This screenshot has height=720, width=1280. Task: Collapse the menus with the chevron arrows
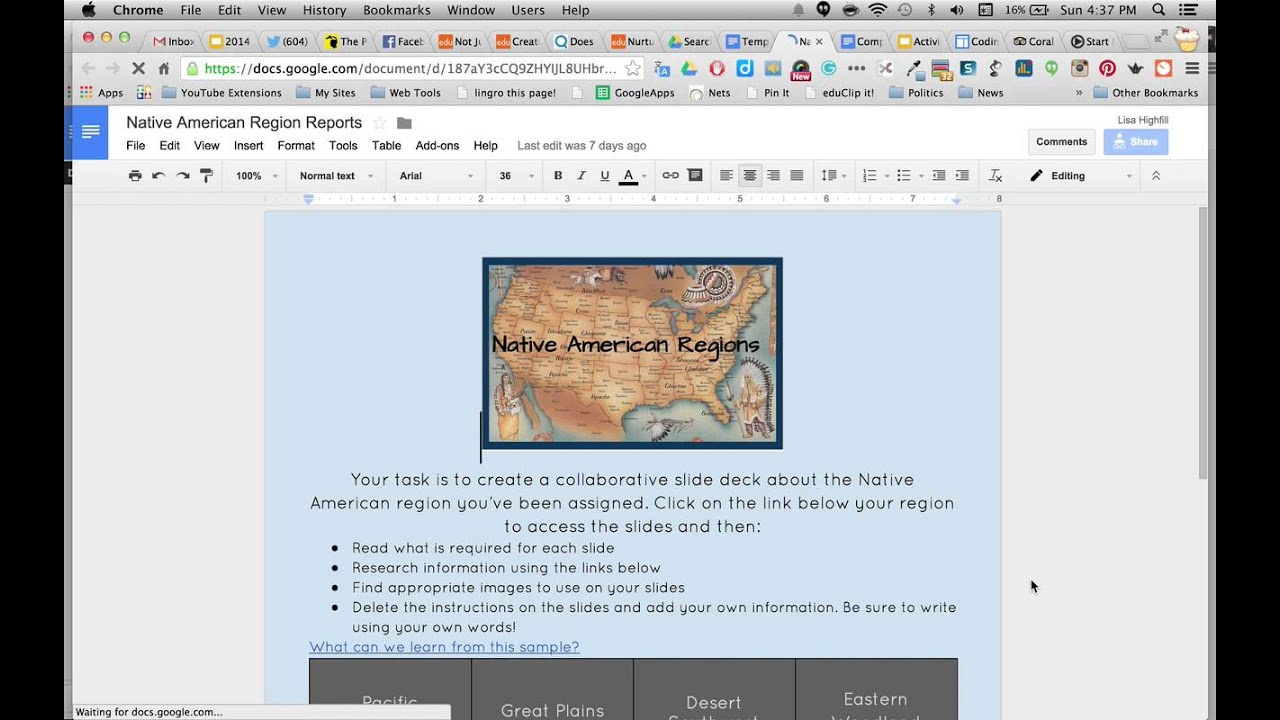click(1156, 175)
